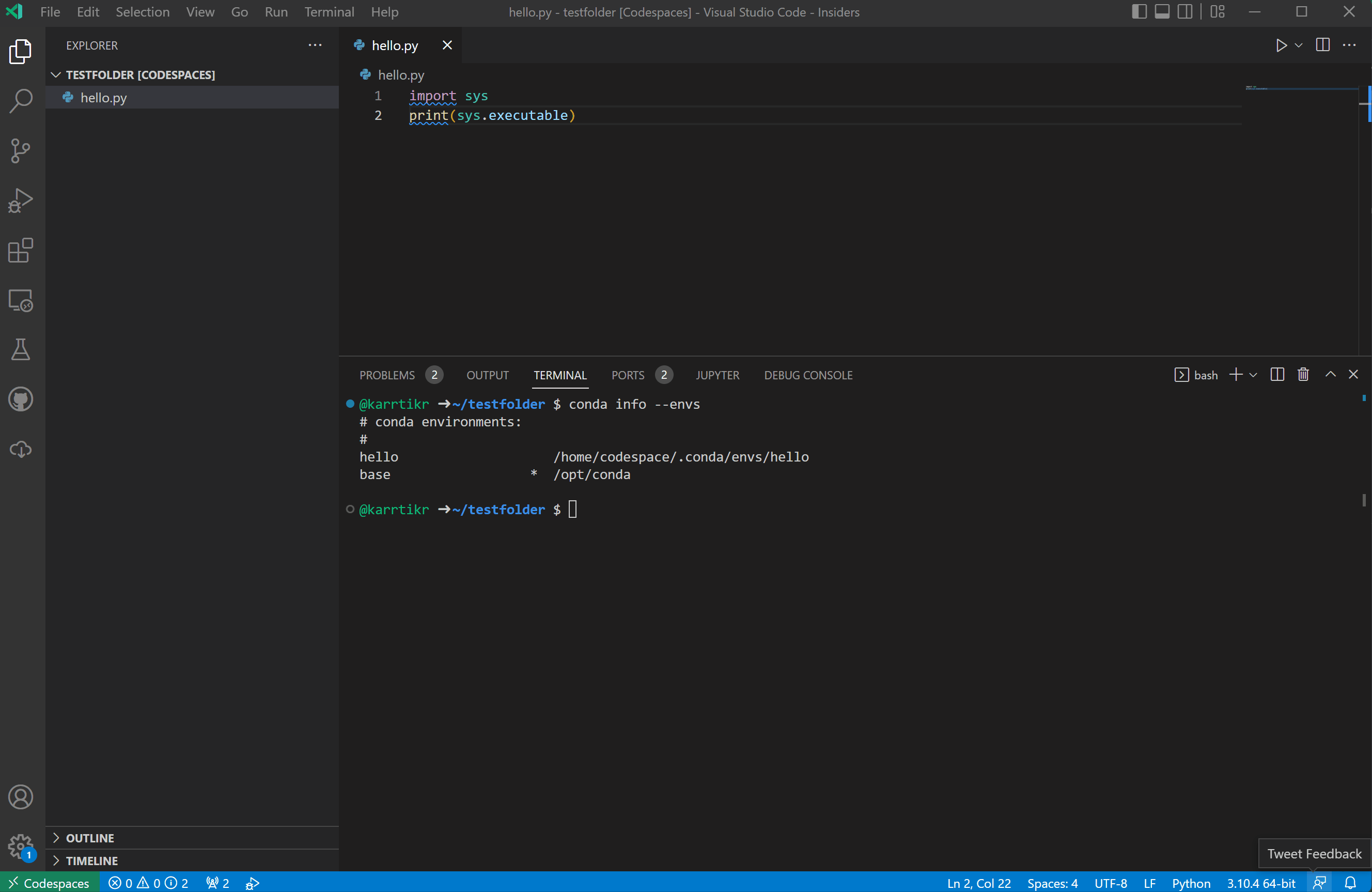The height and width of the screenshot is (892, 1372).
Task: Open the Testing view
Action: 21,349
